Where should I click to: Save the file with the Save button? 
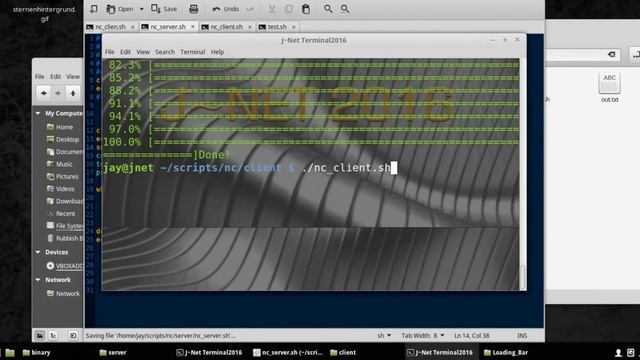164,9
